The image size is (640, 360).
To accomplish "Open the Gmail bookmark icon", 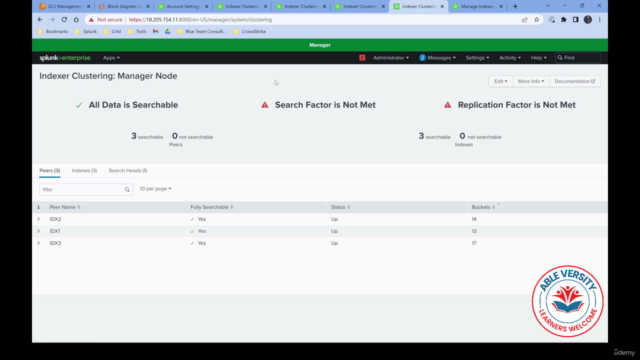I will pos(156,31).
